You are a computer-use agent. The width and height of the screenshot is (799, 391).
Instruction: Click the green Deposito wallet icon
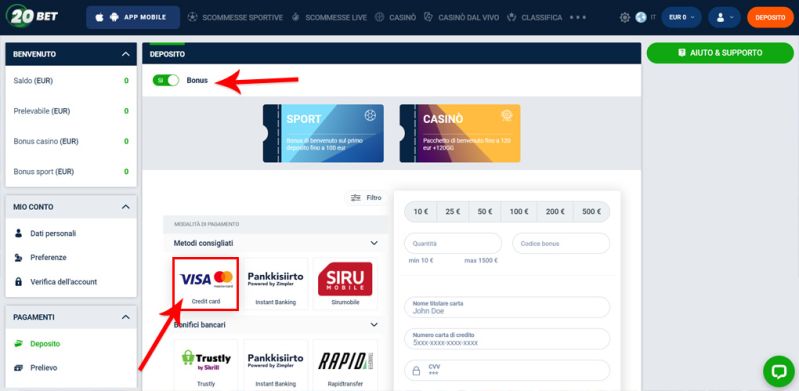[x=19, y=344]
